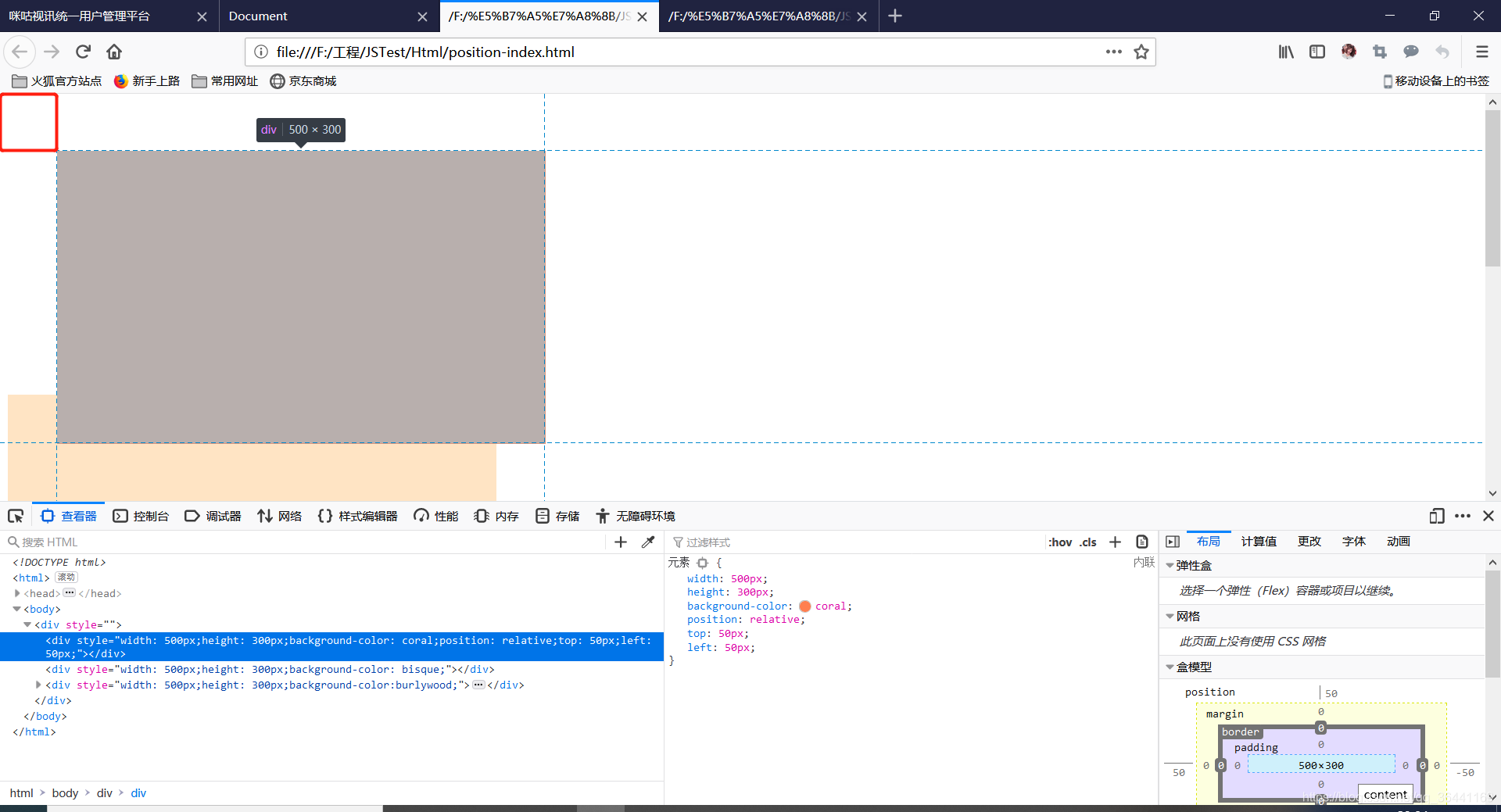This screenshot has height=812, width=1501.
Task: Click the chat bubble toolbar icon
Action: (x=1411, y=52)
